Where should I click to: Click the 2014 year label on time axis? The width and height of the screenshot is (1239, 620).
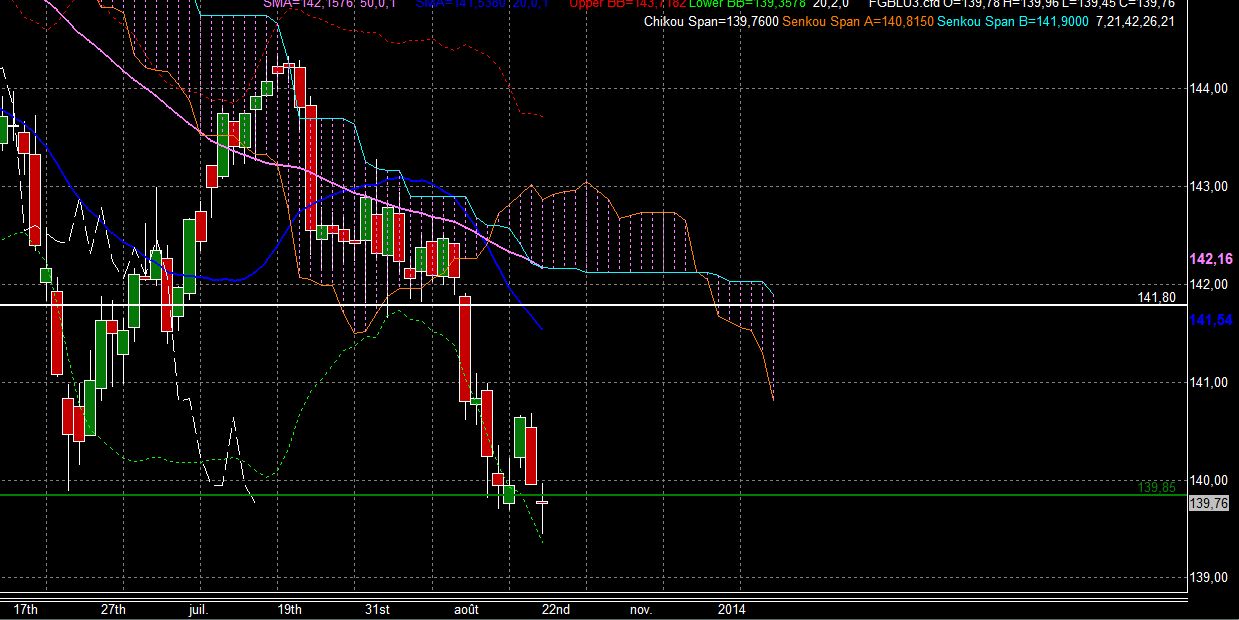pos(732,609)
